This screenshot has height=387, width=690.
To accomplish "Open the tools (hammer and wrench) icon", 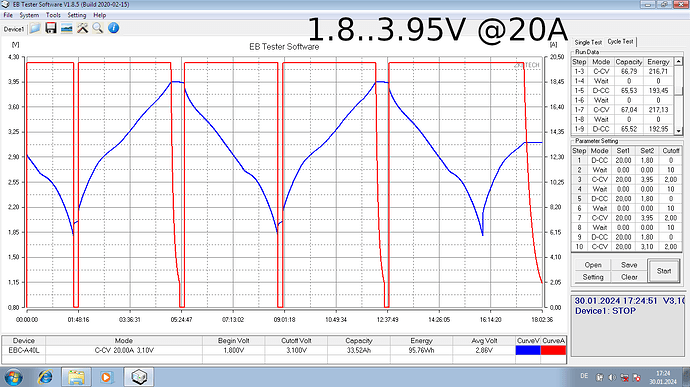I will click(x=82, y=29).
